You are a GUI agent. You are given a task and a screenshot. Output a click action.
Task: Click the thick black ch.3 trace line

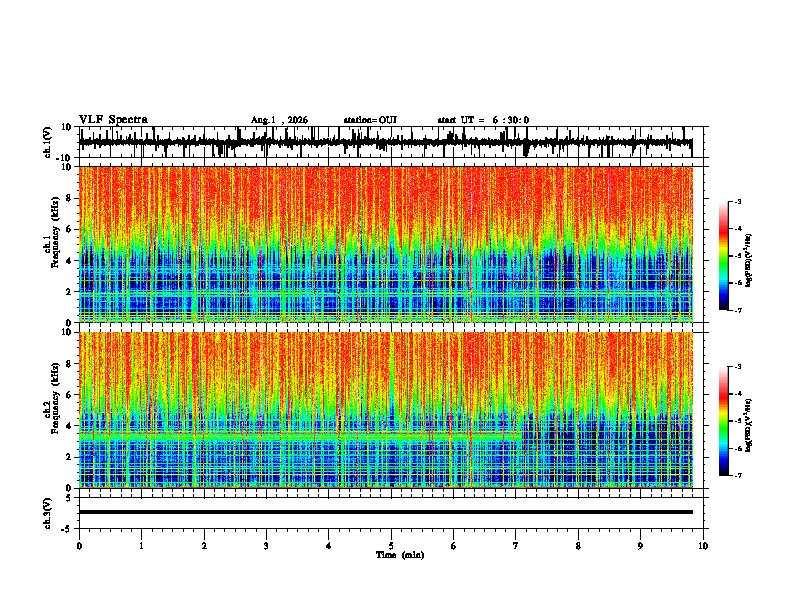(x=386, y=512)
